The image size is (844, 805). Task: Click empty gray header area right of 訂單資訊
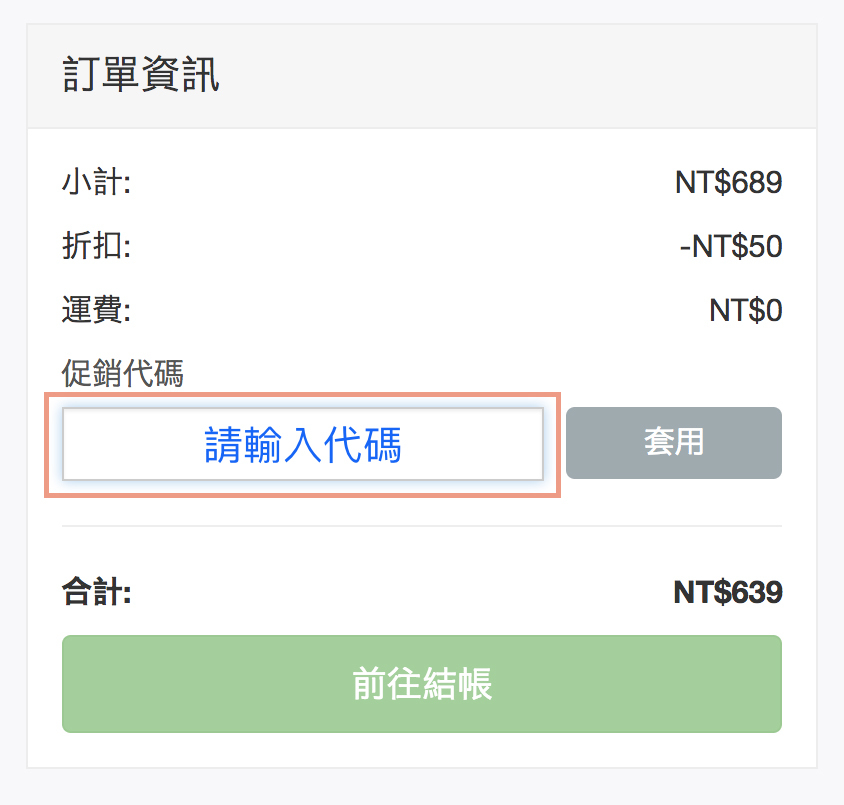point(520,76)
